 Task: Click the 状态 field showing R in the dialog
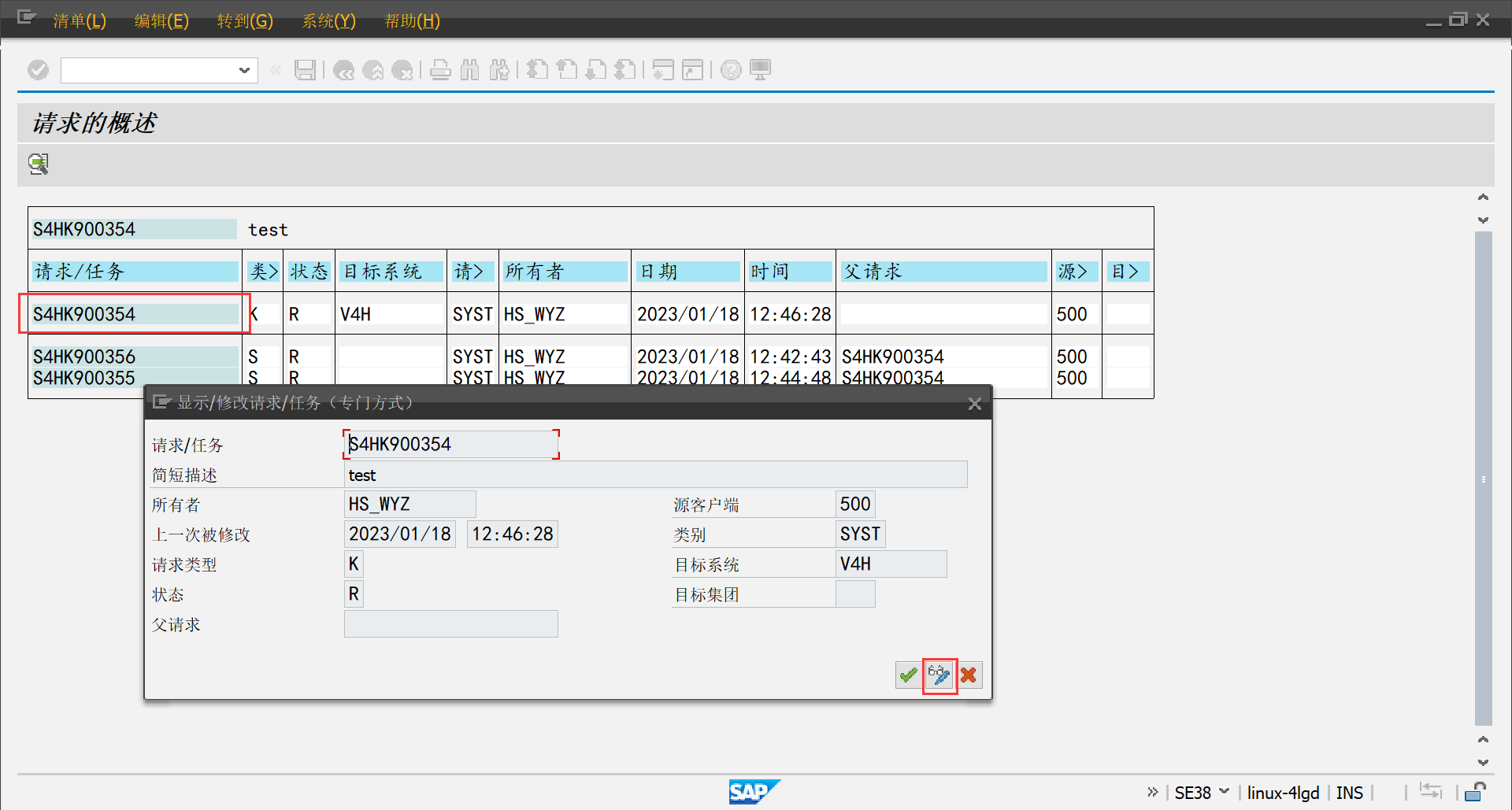(x=354, y=594)
